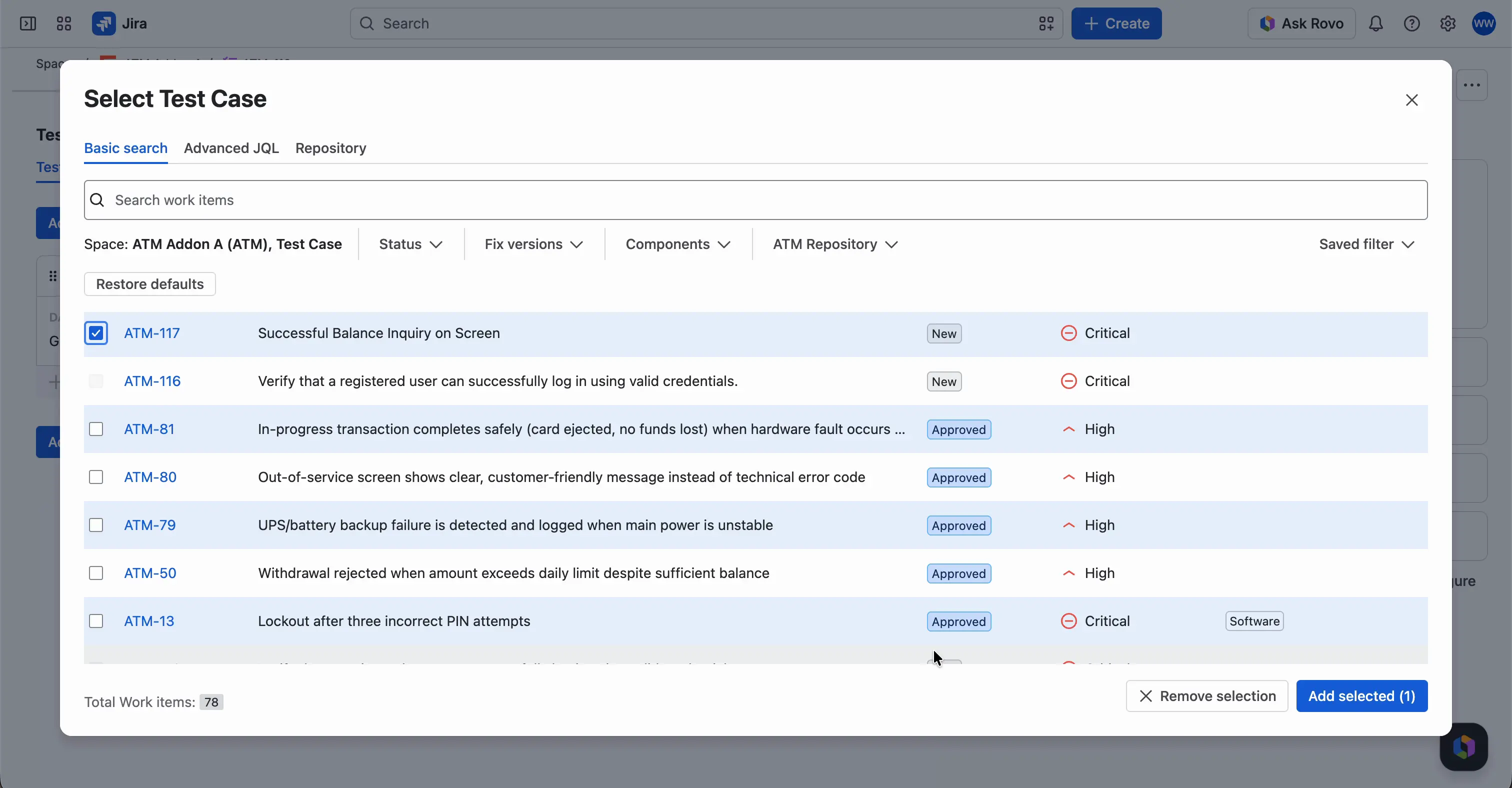Uncheck the ATM-117 checkbox

click(x=96, y=333)
